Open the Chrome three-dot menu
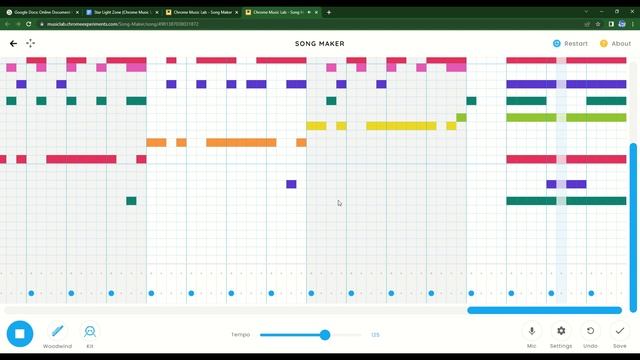Image resolution: width=640 pixels, height=360 pixels. pyautogui.click(x=633, y=24)
